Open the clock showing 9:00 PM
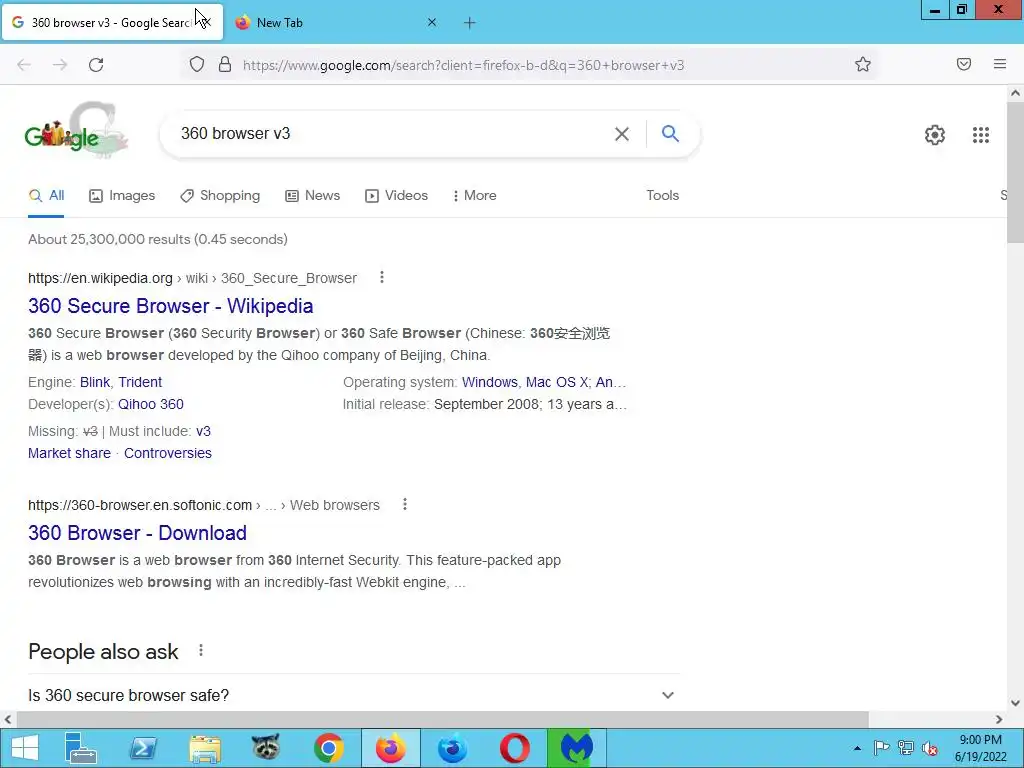The width and height of the screenshot is (1024, 768). point(980,748)
